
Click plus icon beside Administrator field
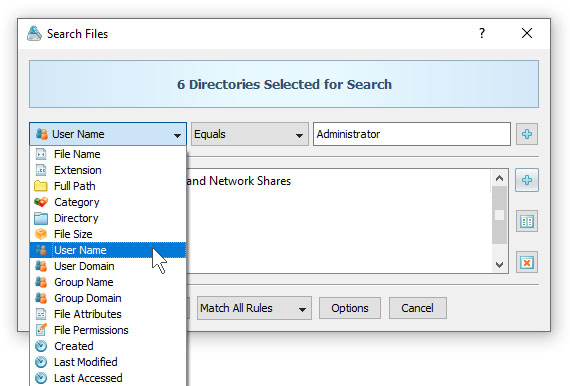(x=527, y=134)
